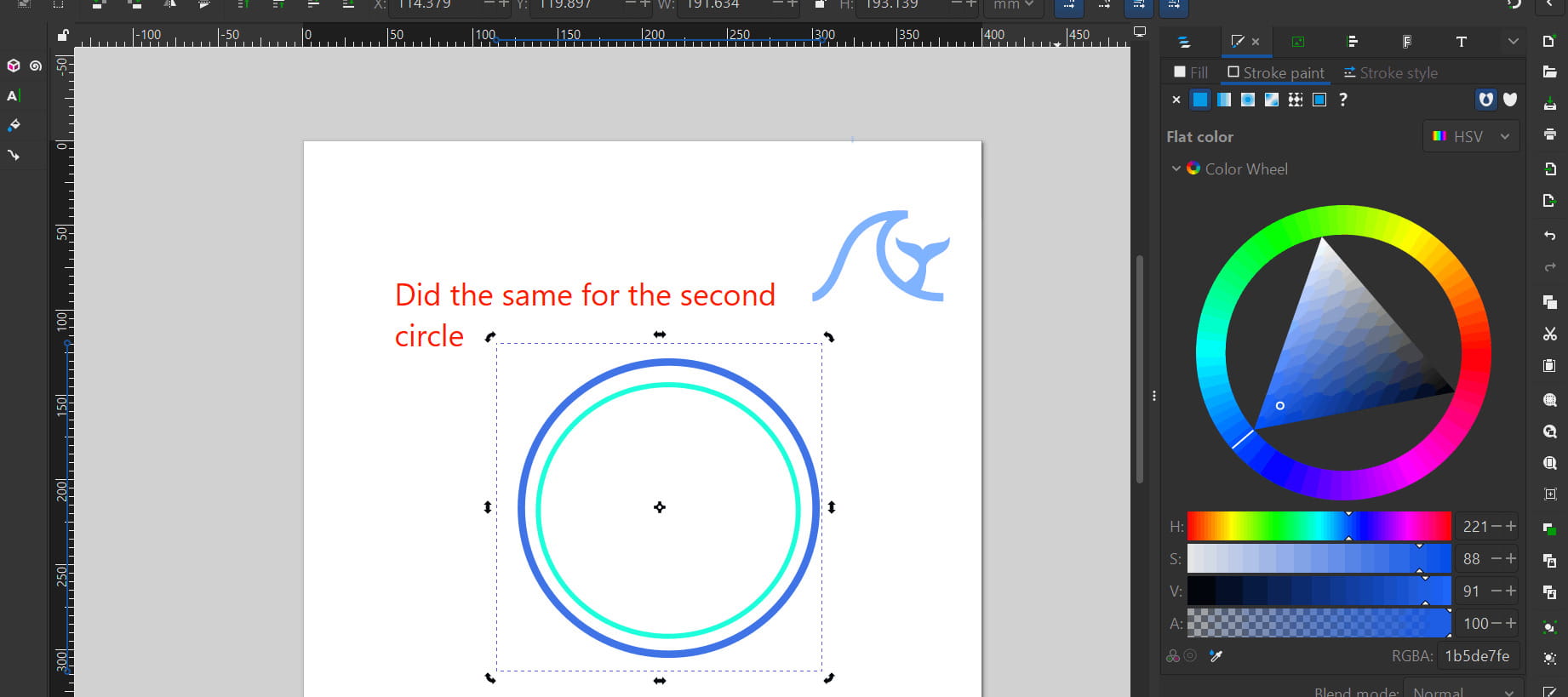Screen dimensions: 1568x697
Task: Click the Paste clipboard icon
Action: 1549,366
